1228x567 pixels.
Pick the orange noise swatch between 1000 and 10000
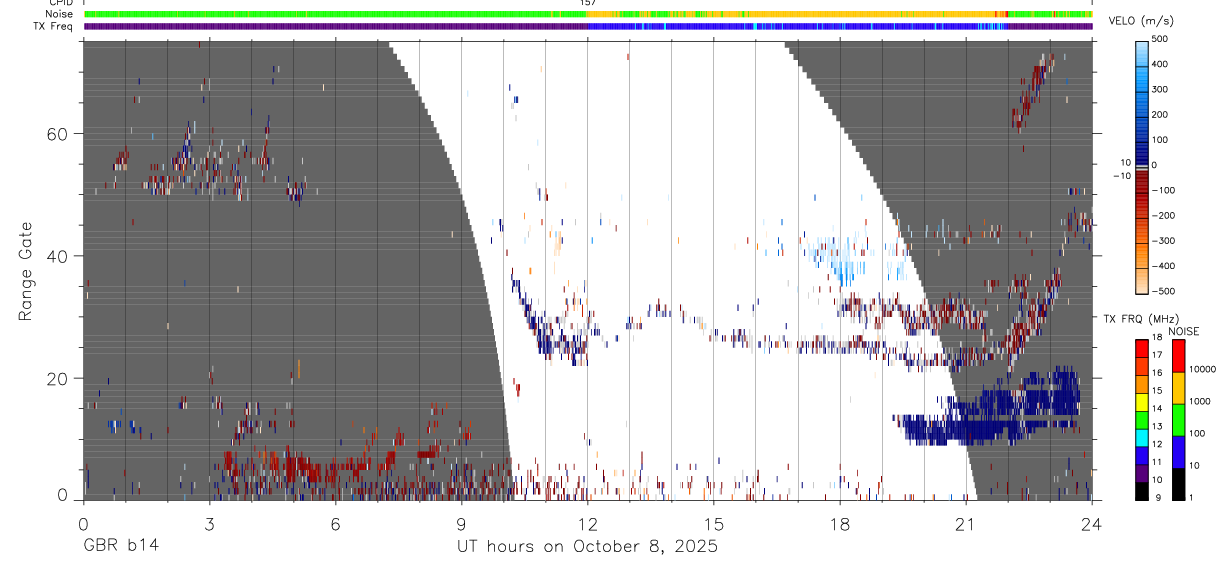pyautogui.click(x=1179, y=386)
